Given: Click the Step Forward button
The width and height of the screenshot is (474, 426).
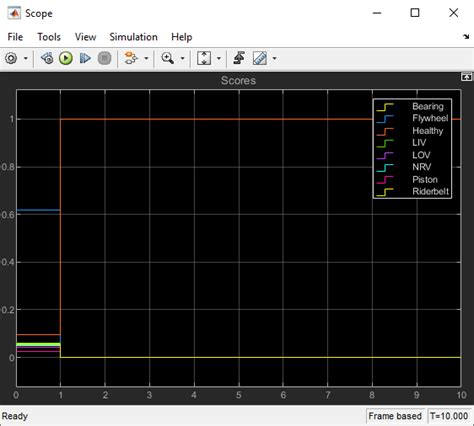Looking at the screenshot, I should coord(85,58).
